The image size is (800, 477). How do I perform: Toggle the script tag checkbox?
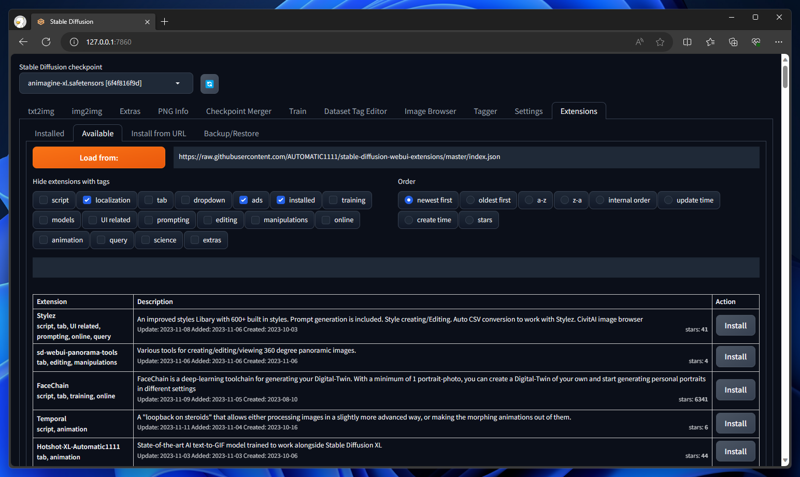point(43,200)
